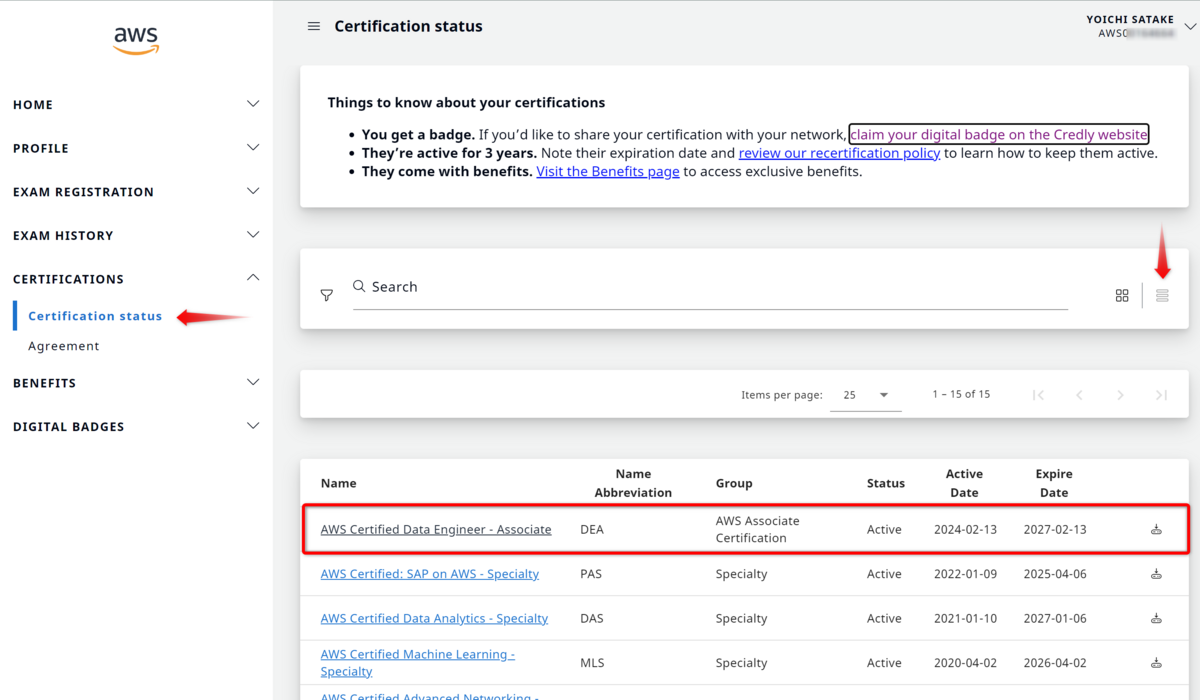This screenshot has height=700, width=1200.
Task: Switch to grid card view
Action: point(1122,294)
